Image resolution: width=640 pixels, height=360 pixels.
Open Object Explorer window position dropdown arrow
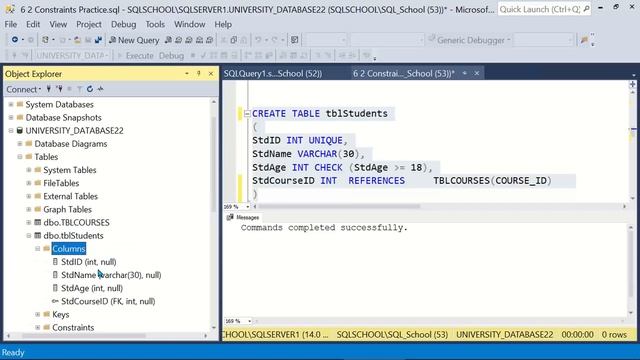point(187,73)
